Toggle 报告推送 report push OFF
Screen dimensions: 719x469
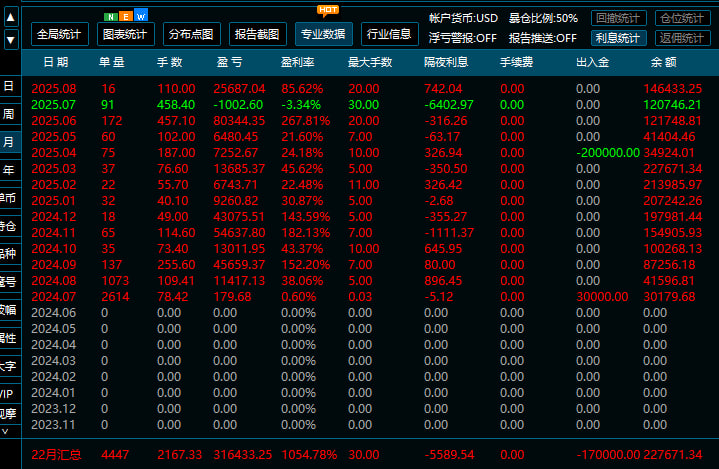tap(542, 38)
